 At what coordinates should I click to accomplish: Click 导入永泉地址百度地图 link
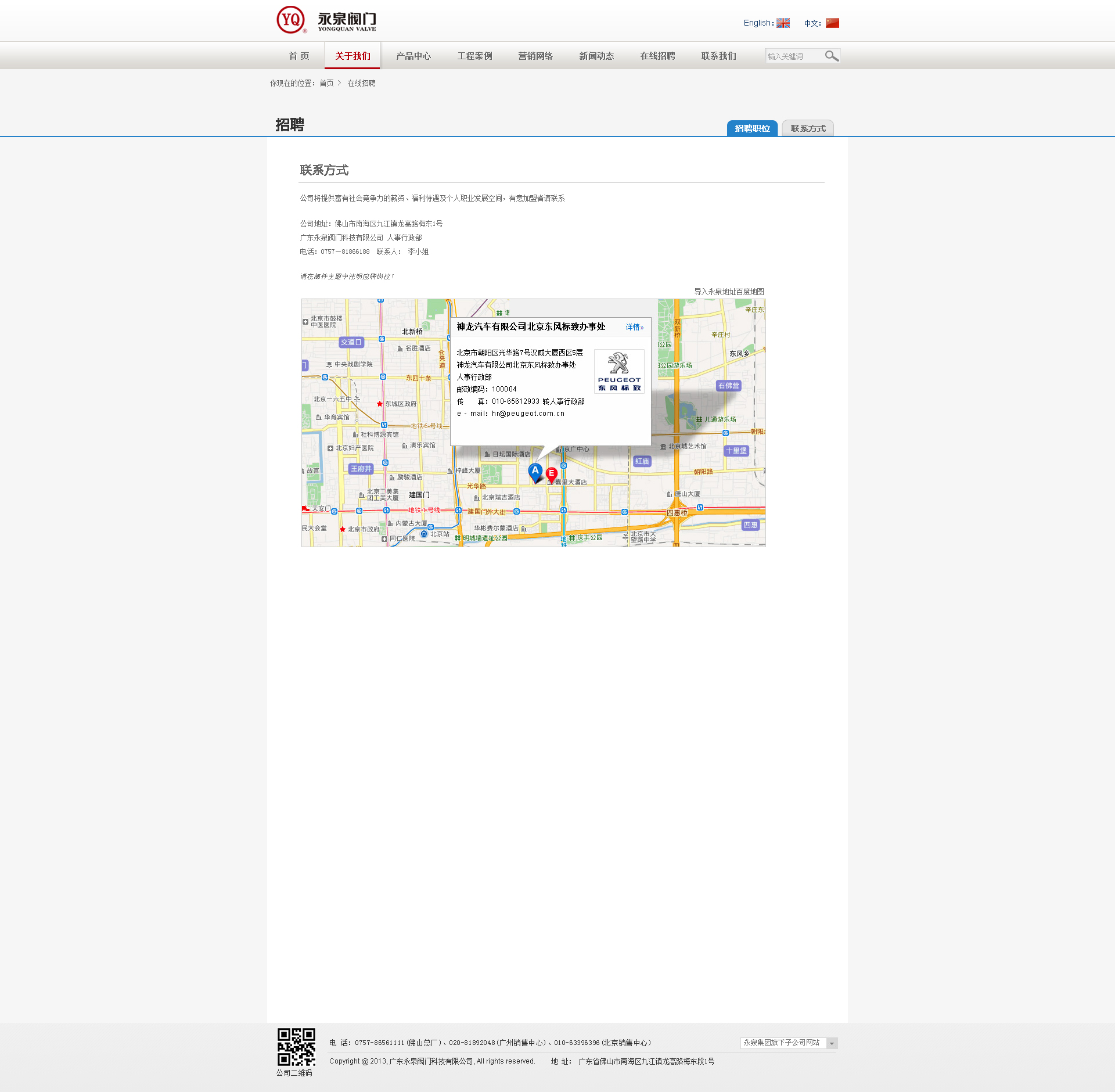(x=729, y=292)
